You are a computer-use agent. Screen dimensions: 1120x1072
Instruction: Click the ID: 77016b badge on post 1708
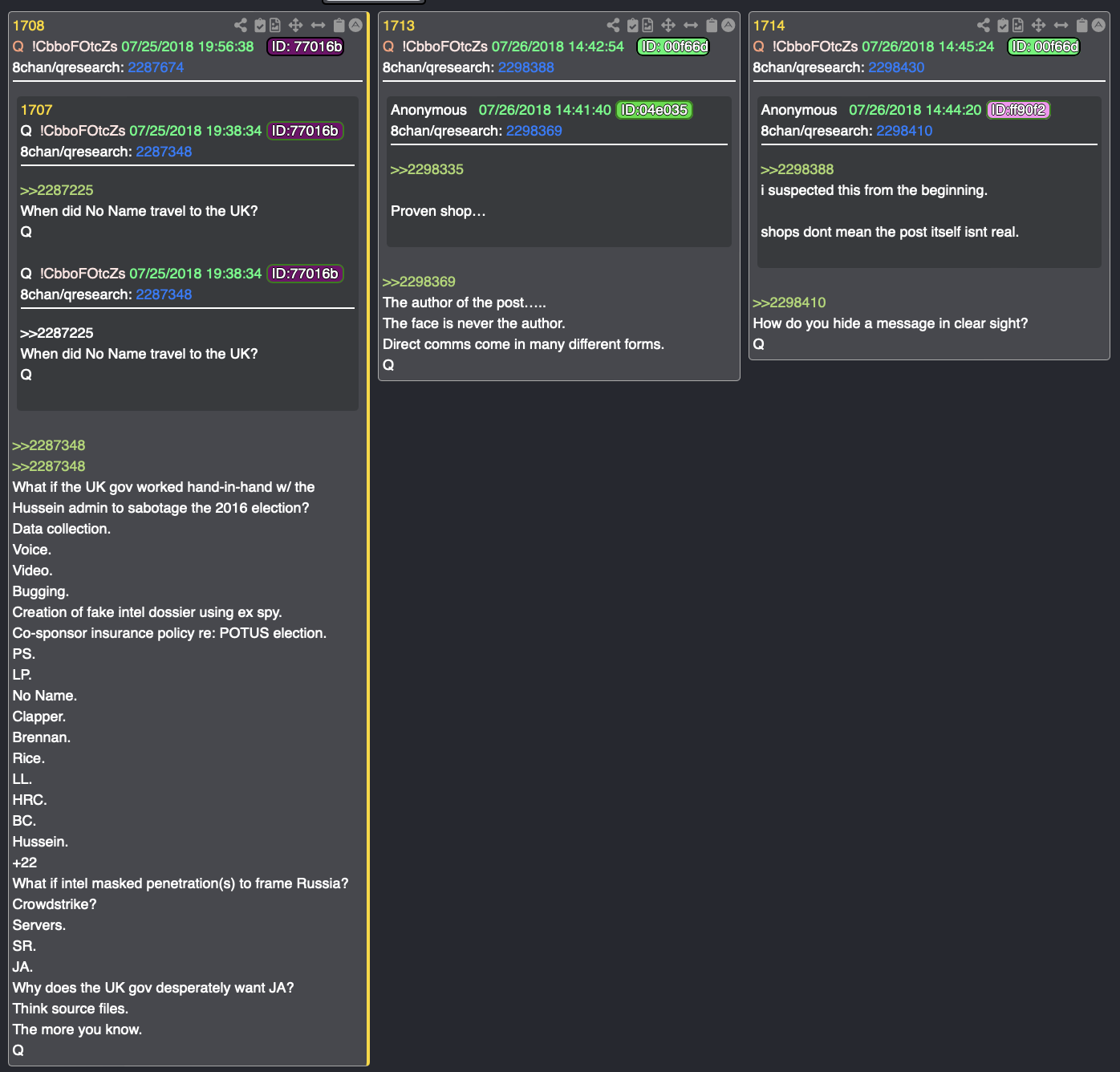tap(306, 47)
